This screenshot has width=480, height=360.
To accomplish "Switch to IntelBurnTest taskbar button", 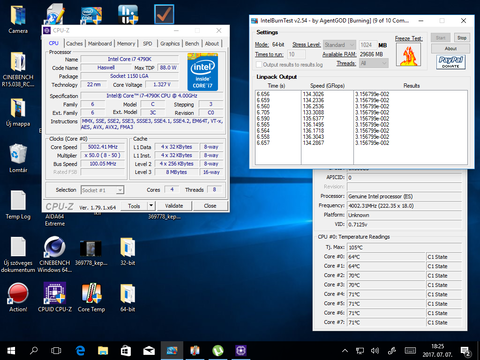I will [x=172, y=351].
